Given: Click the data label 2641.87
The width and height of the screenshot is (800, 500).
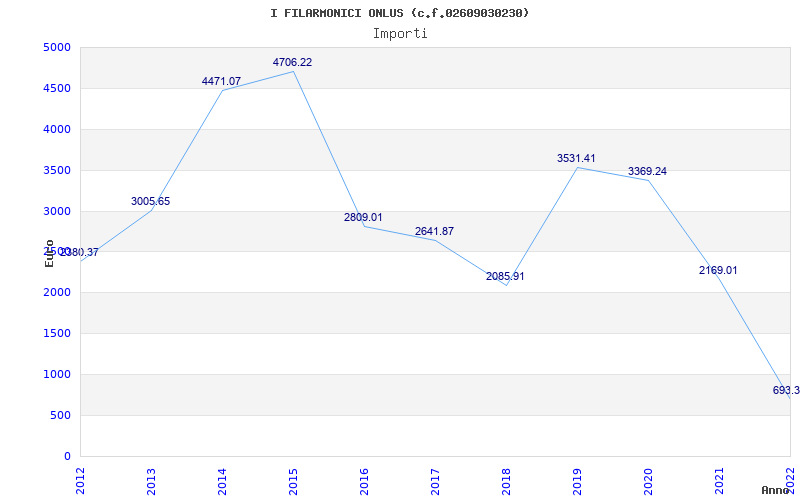Looking at the screenshot, I should pos(434,231).
